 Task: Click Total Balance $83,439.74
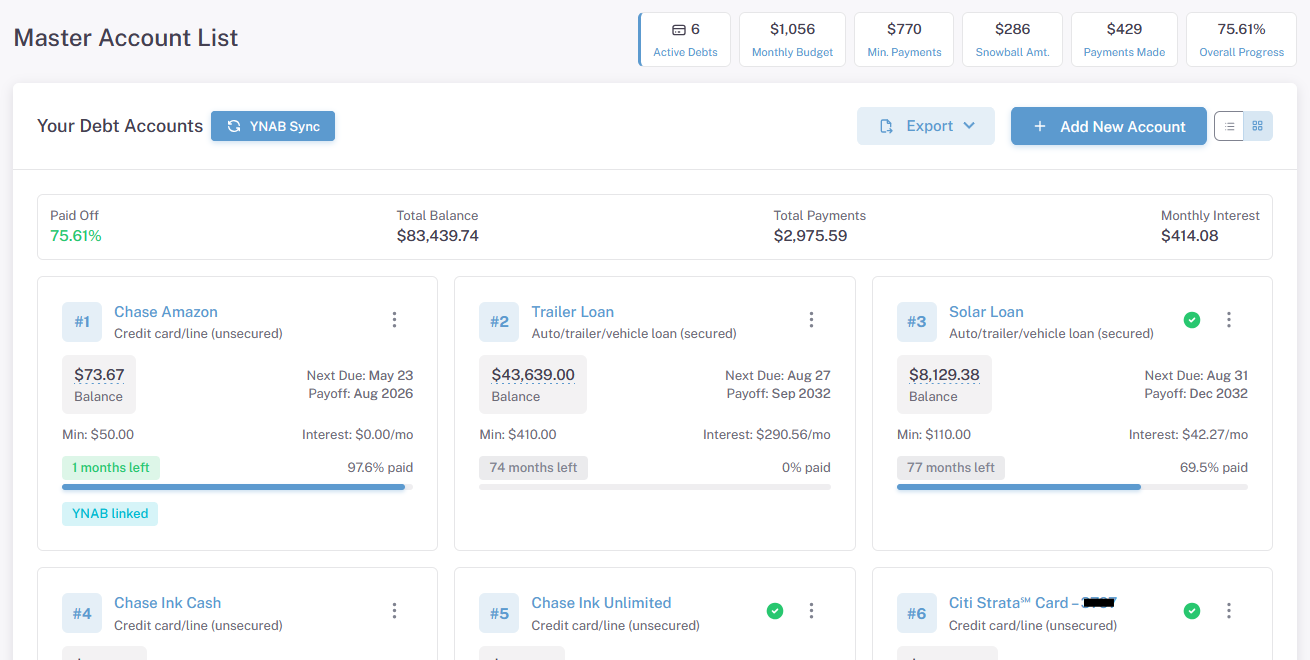(438, 236)
